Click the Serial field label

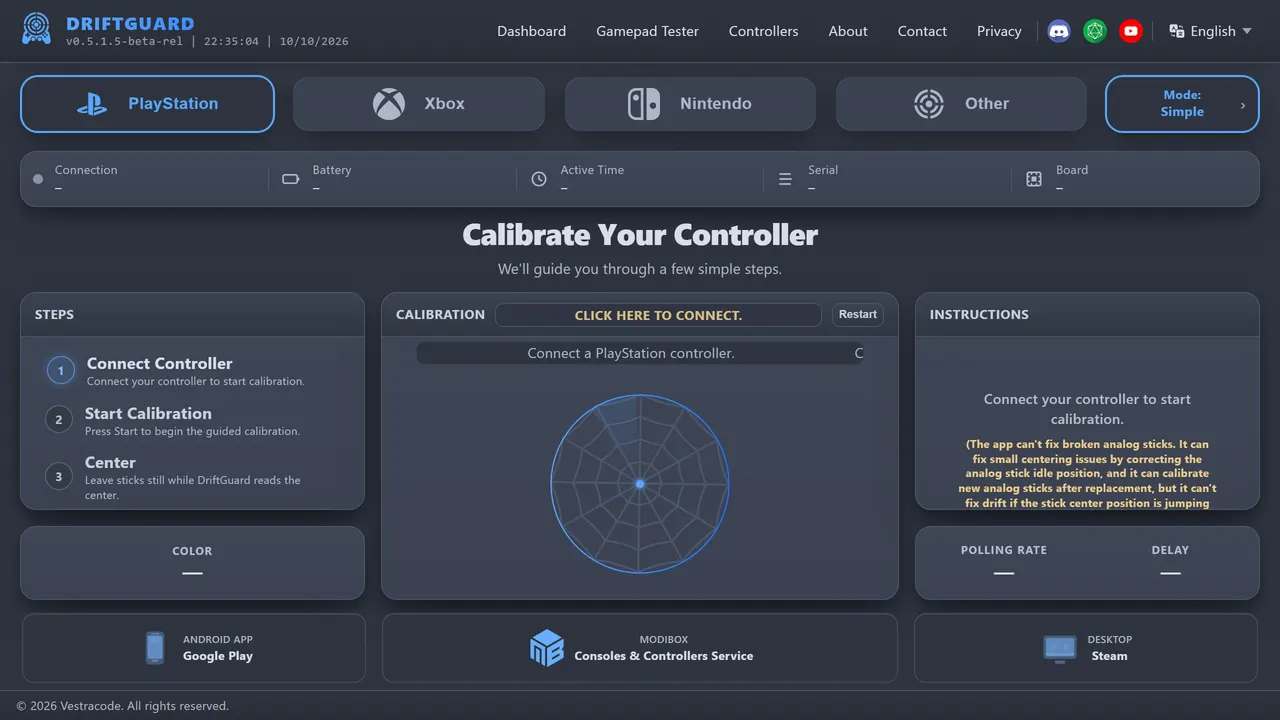coord(823,170)
